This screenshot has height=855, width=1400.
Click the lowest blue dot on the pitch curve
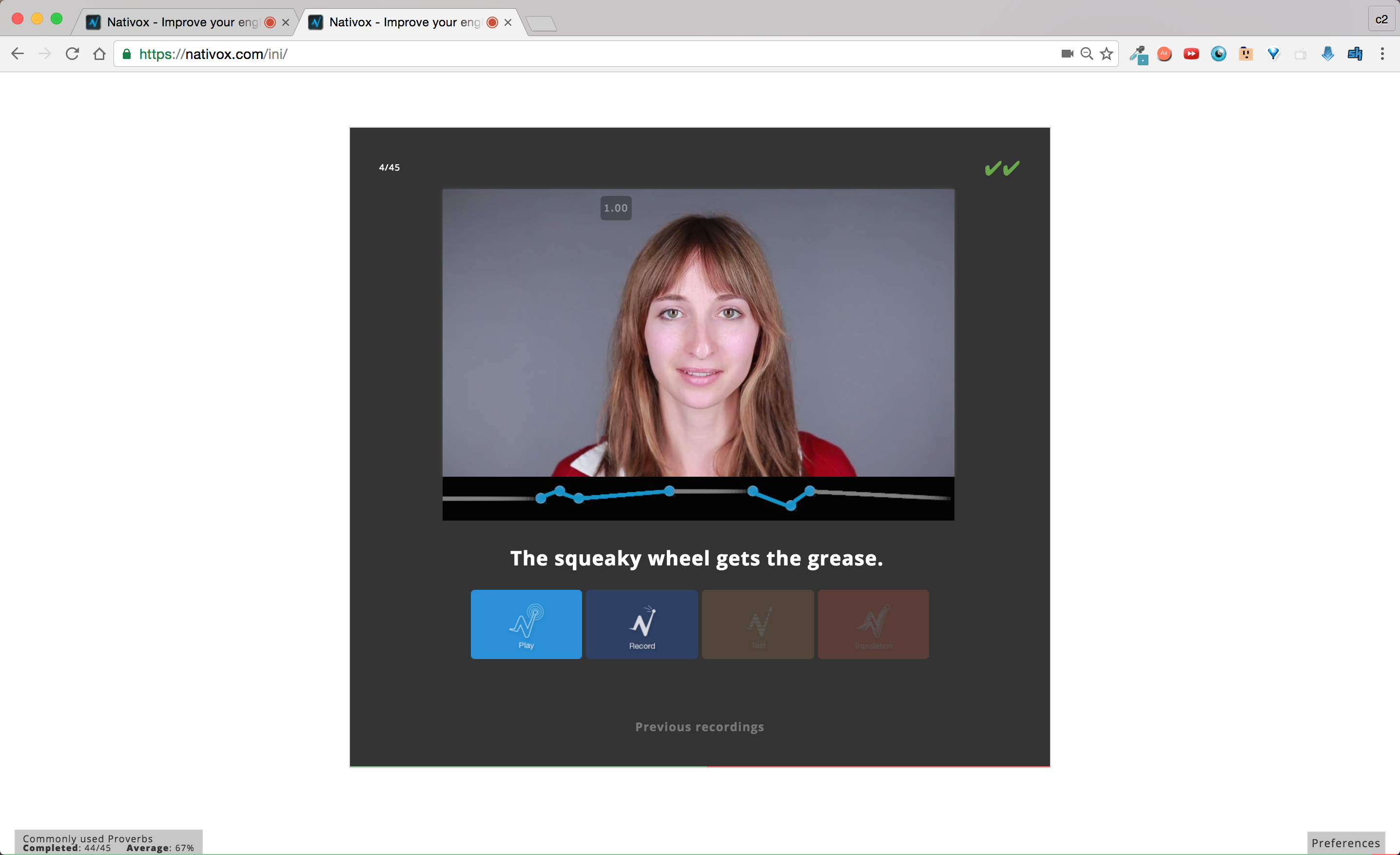pyautogui.click(x=790, y=505)
